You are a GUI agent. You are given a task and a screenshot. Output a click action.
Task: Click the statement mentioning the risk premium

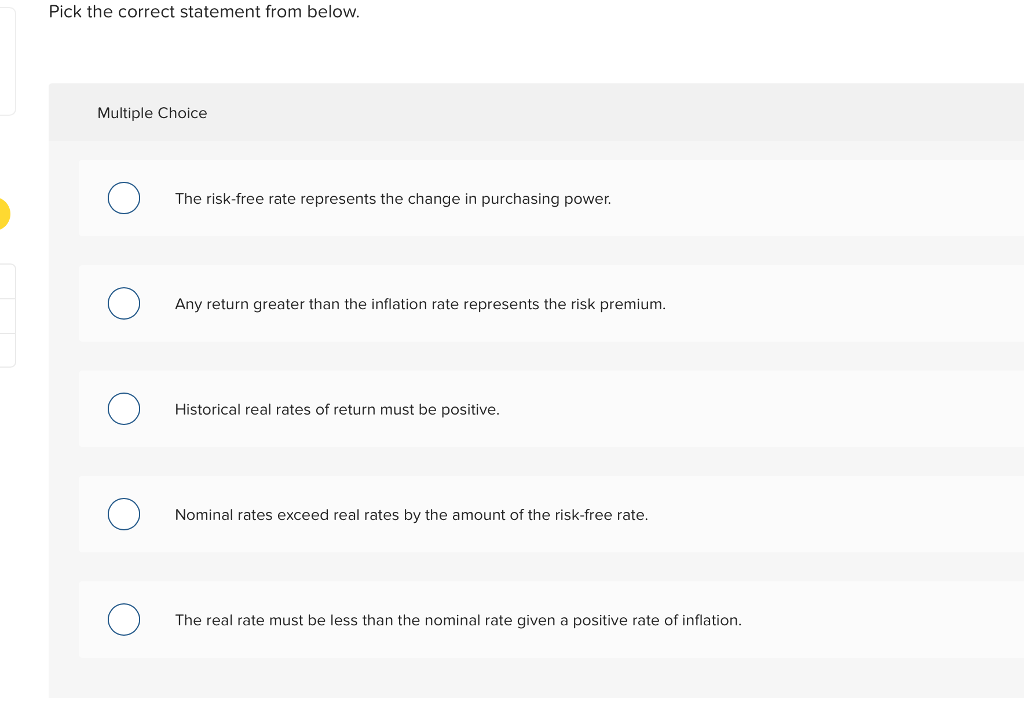point(420,304)
